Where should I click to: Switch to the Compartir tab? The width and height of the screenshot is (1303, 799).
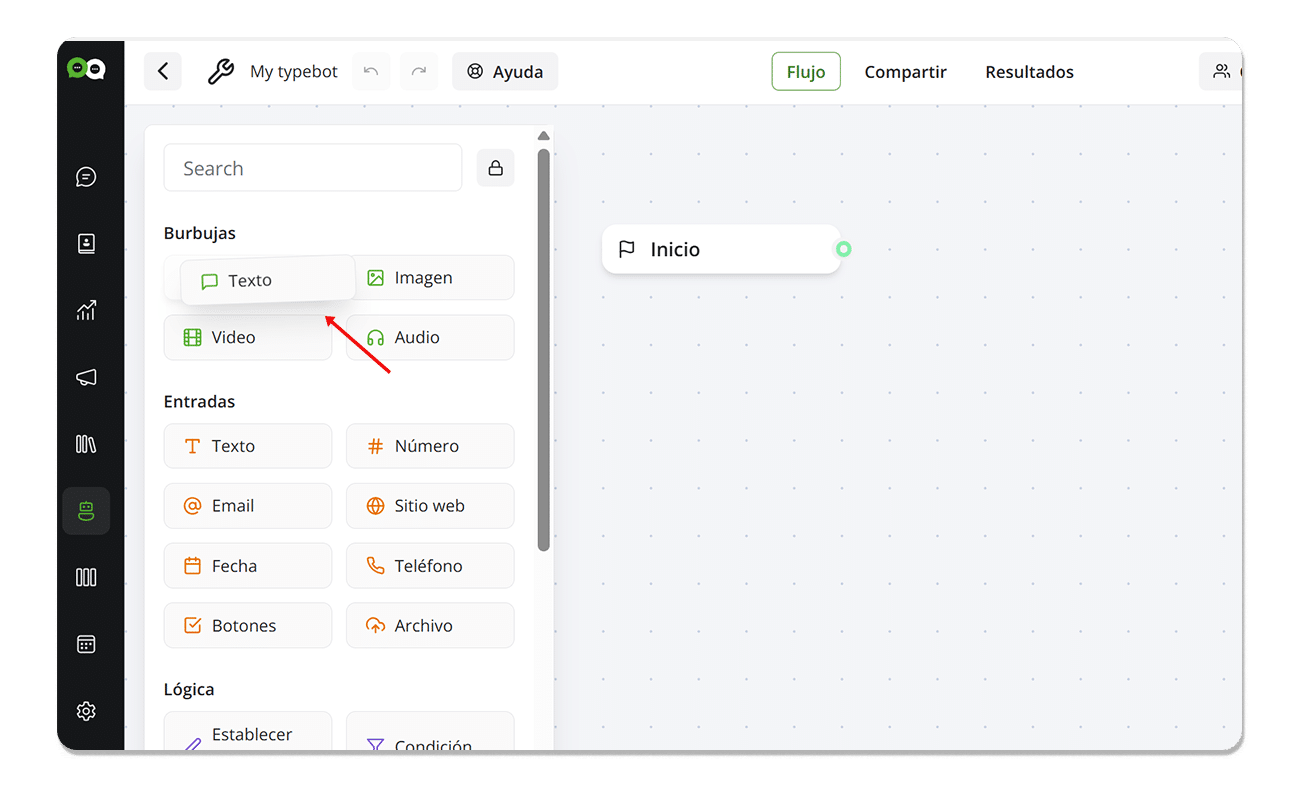pyautogui.click(x=905, y=72)
